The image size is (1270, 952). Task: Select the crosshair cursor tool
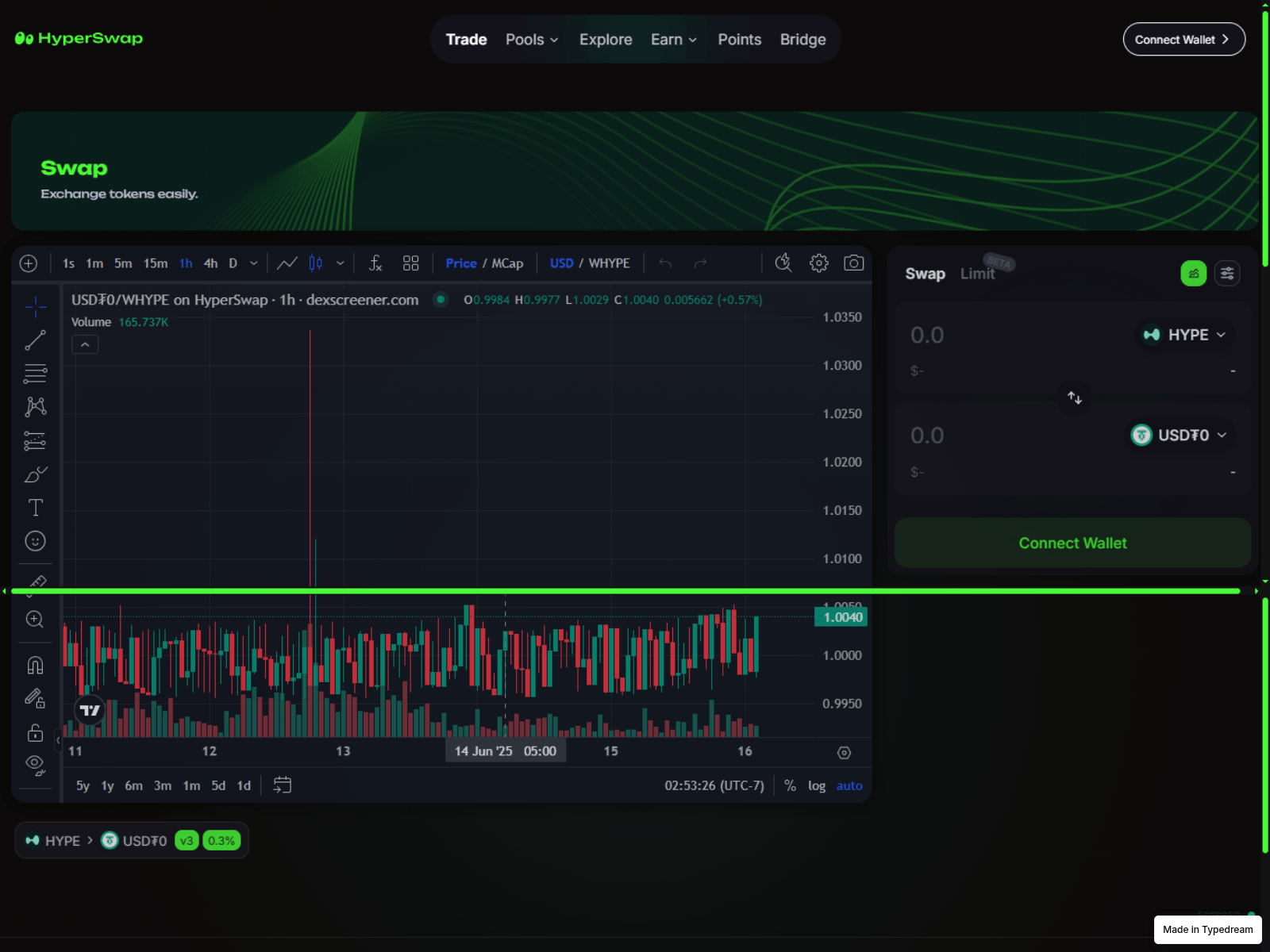(x=35, y=307)
